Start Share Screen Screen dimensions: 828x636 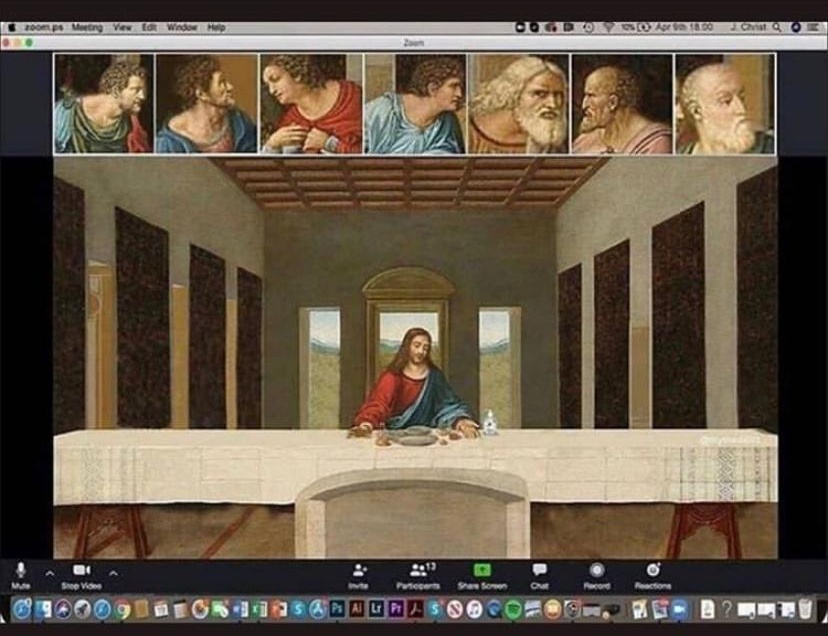482,576
